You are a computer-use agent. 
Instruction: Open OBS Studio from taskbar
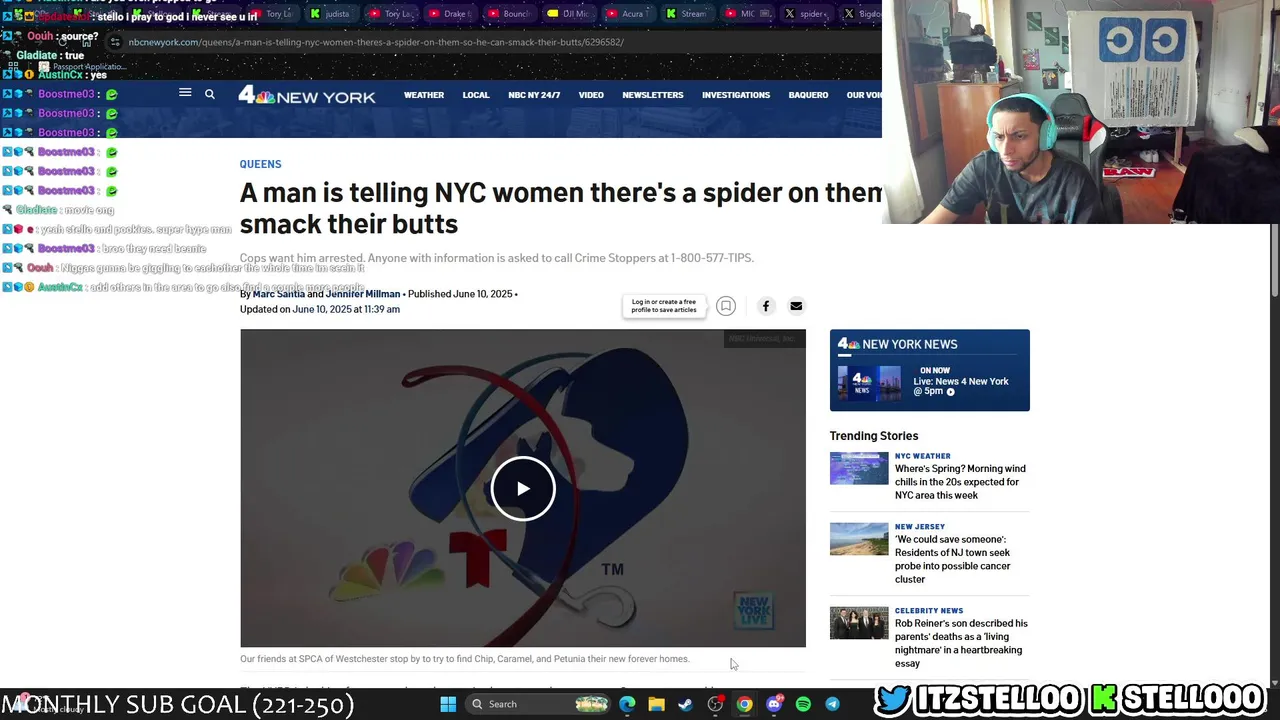point(715,704)
